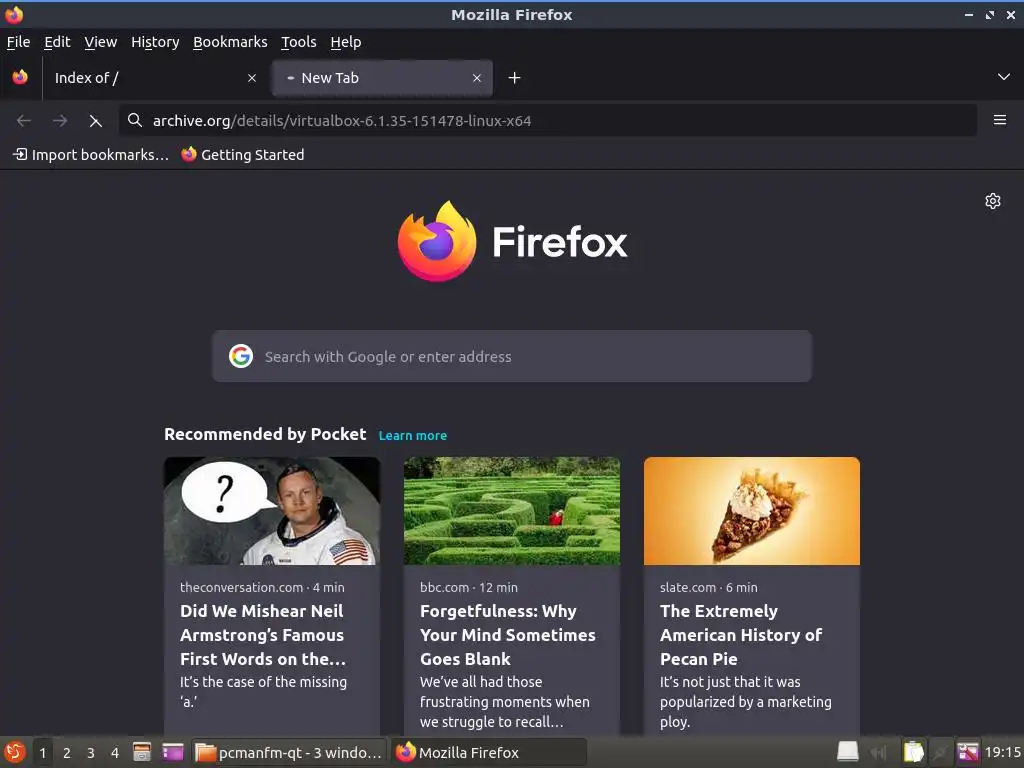This screenshot has height=768, width=1024.
Task: Click the clipboard manager tray icon
Action: tap(913, 752)
